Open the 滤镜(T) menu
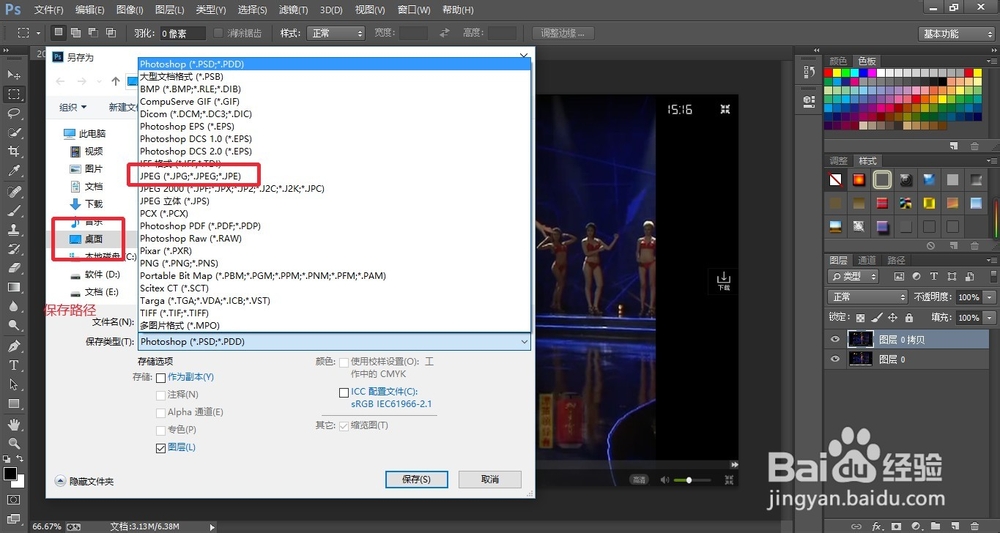The height and width of the screenshot is (533, 1000). coord(293,10)
